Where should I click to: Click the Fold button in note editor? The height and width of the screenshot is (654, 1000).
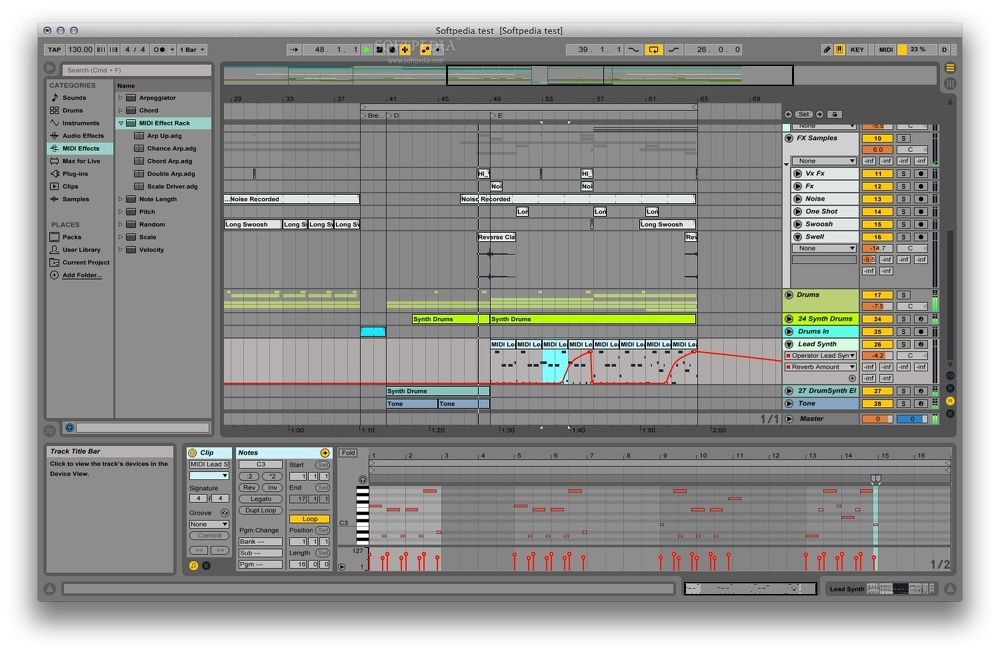348,453
